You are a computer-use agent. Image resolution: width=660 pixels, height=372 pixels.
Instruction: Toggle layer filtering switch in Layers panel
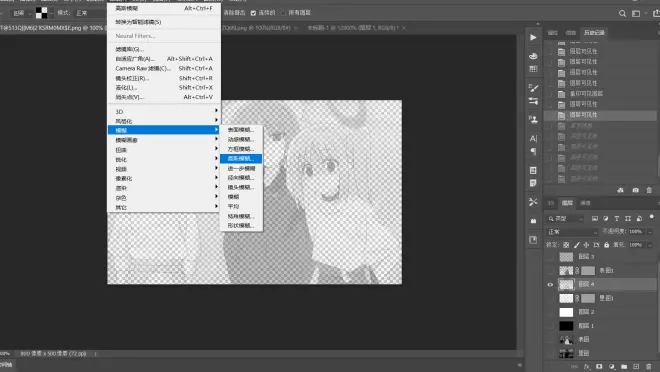(x=652, y=217)
